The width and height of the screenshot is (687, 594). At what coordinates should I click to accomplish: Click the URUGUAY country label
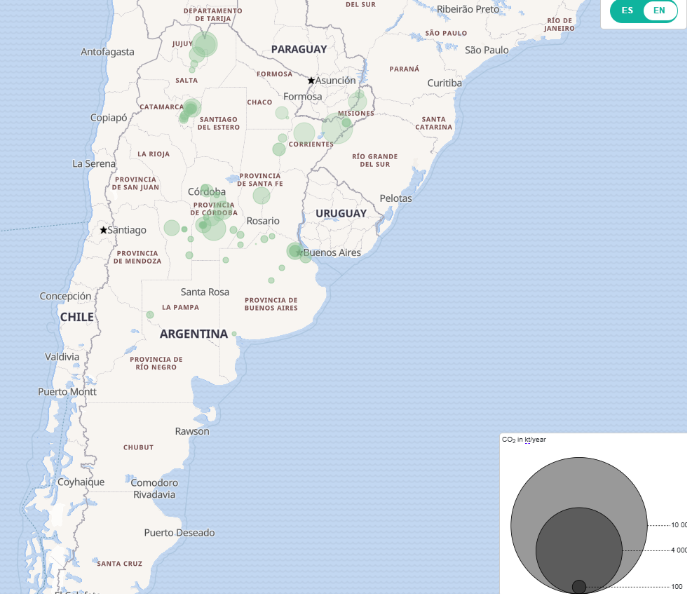(x=340, y=213)
